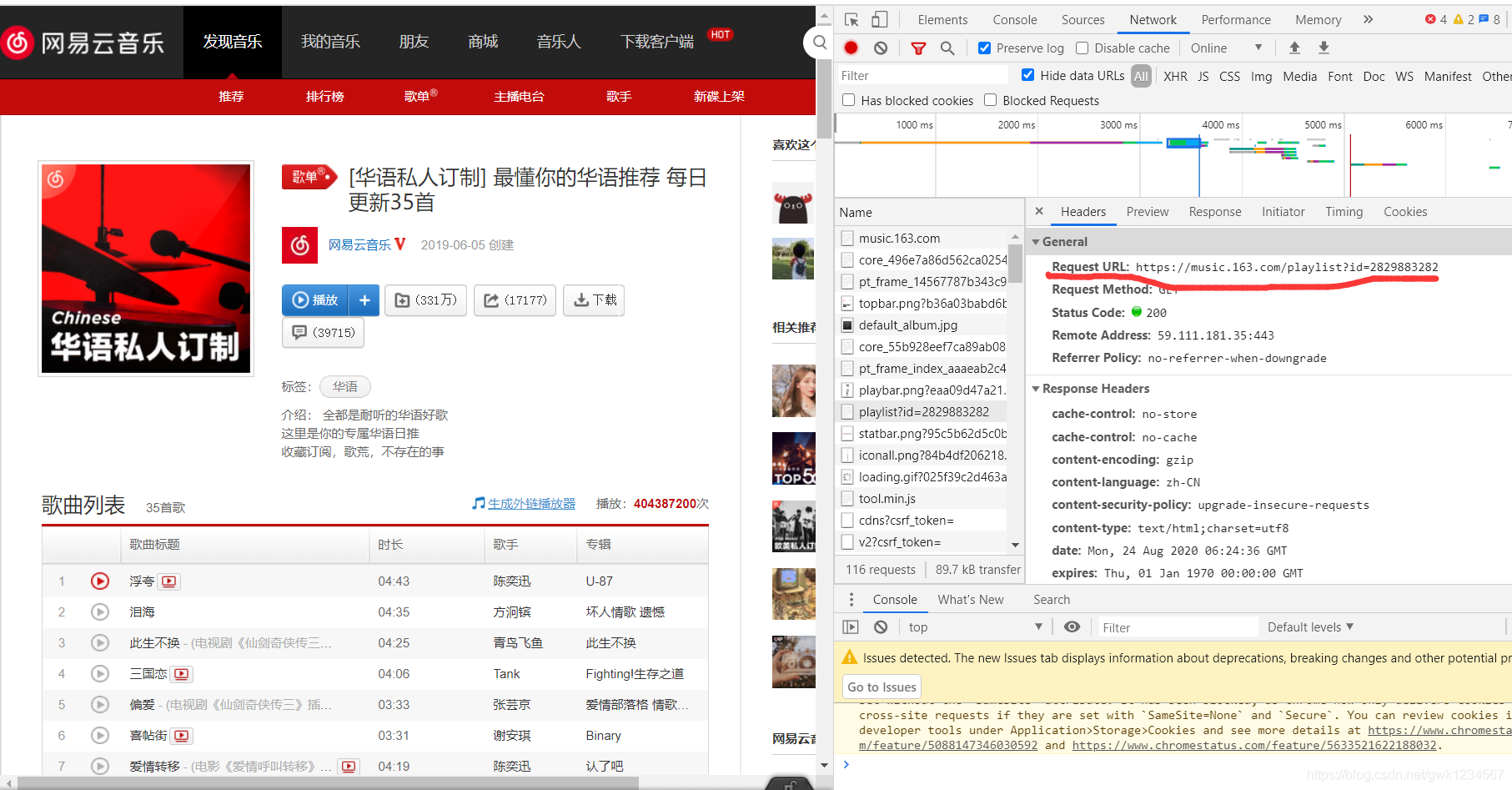Click the network Filter input field

[923, 75]
